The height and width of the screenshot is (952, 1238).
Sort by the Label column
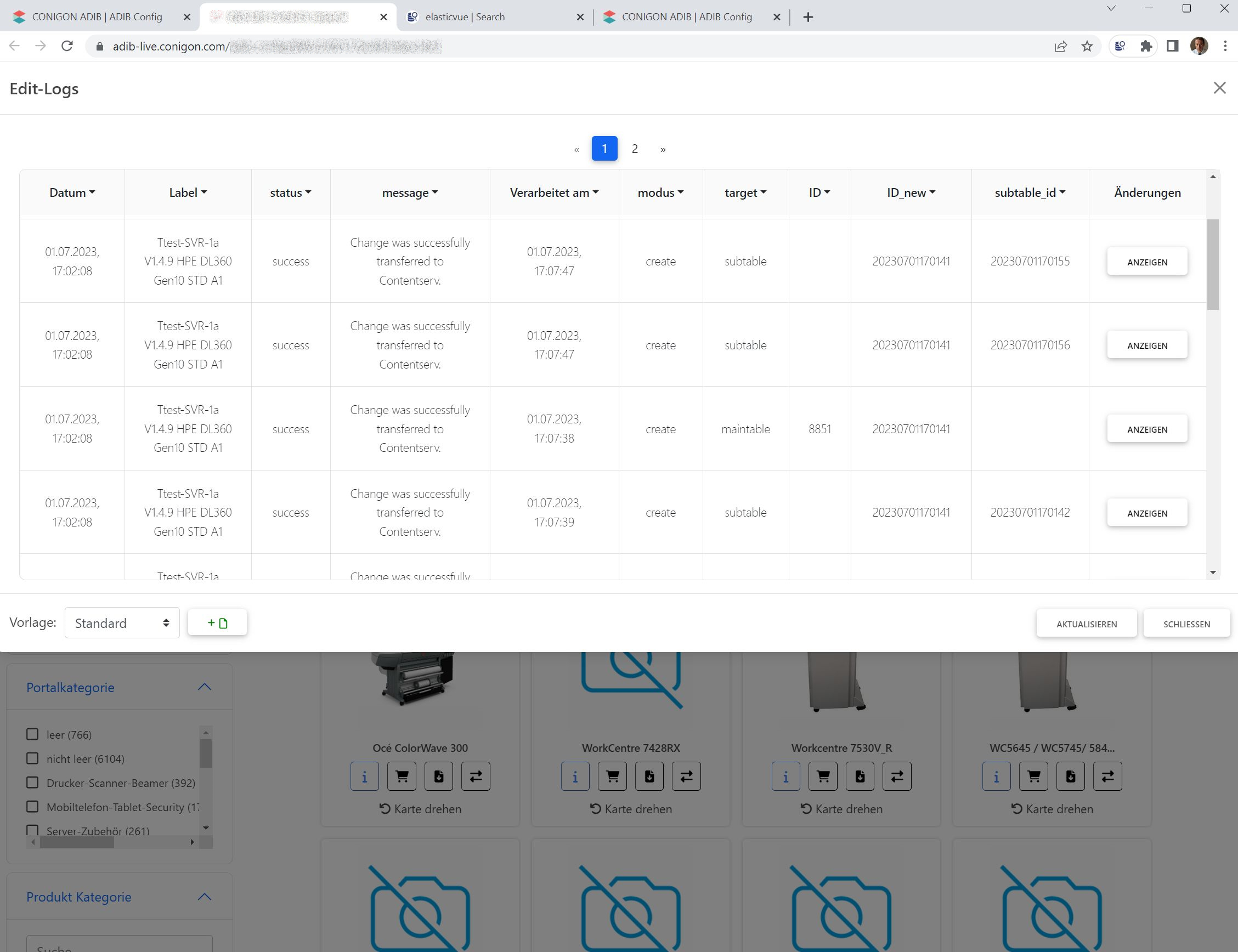pyautogui.click(x=188, y=192)
